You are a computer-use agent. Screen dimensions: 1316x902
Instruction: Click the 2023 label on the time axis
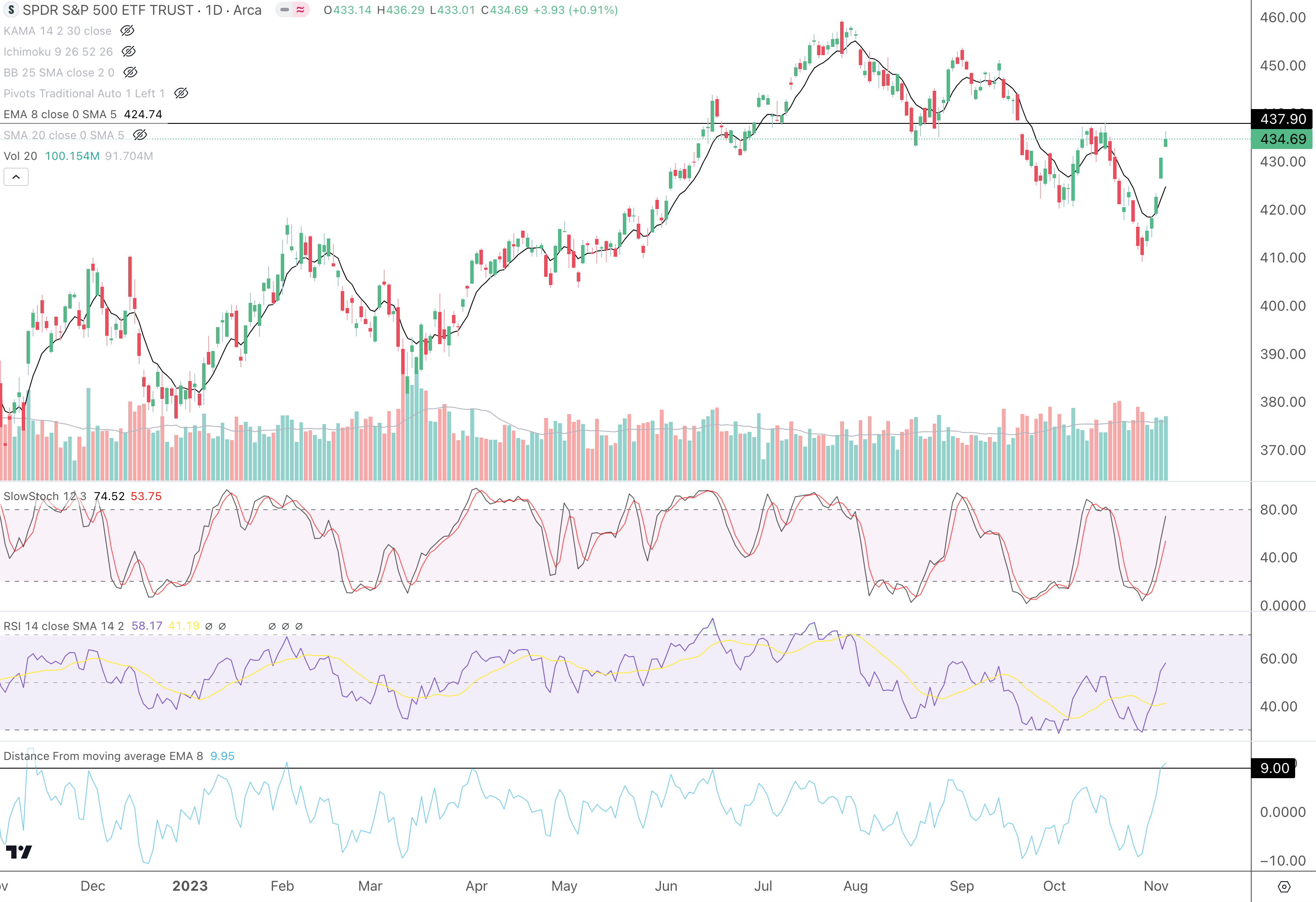190,886
